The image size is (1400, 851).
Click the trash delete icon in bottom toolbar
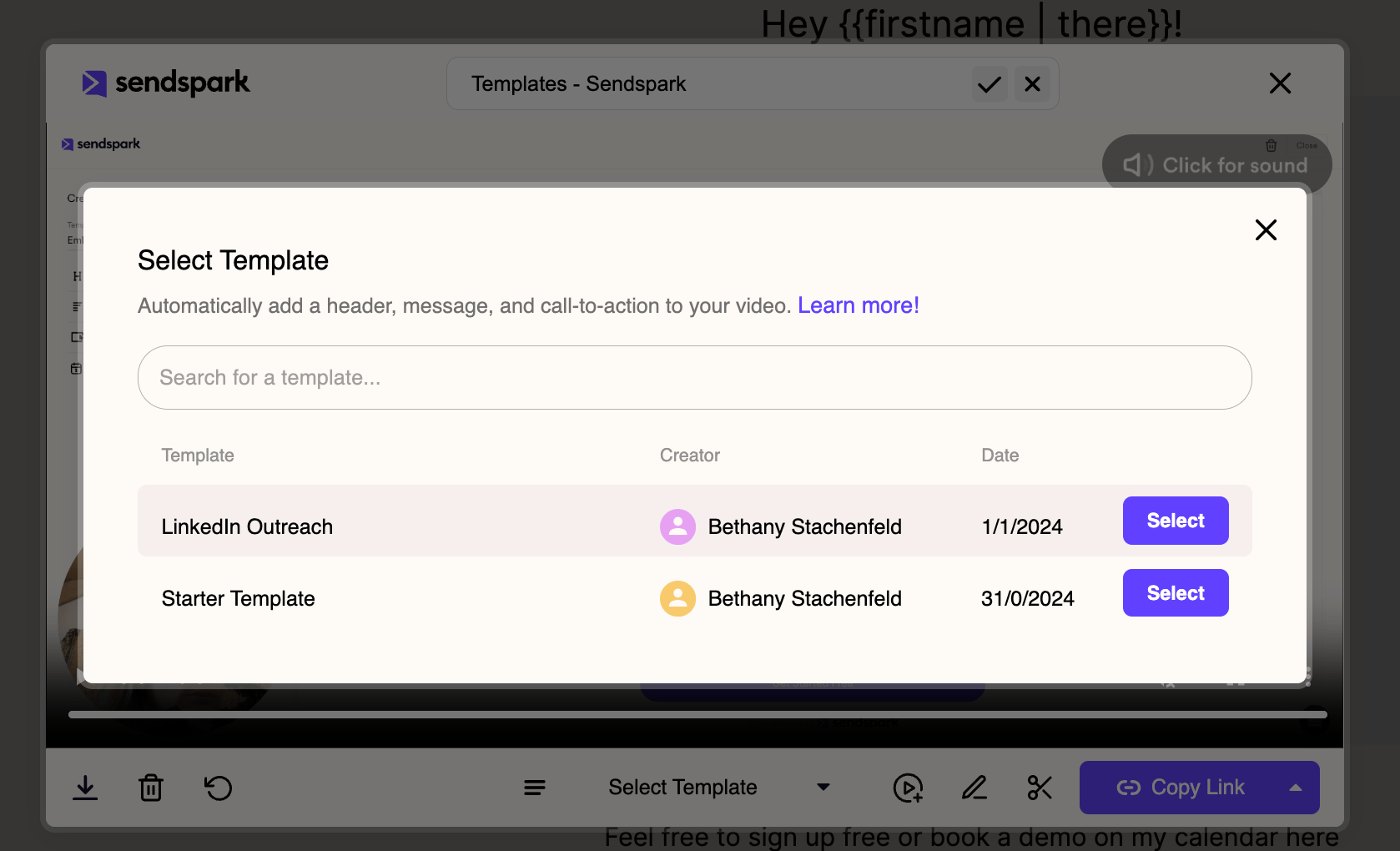coord(151,788)
